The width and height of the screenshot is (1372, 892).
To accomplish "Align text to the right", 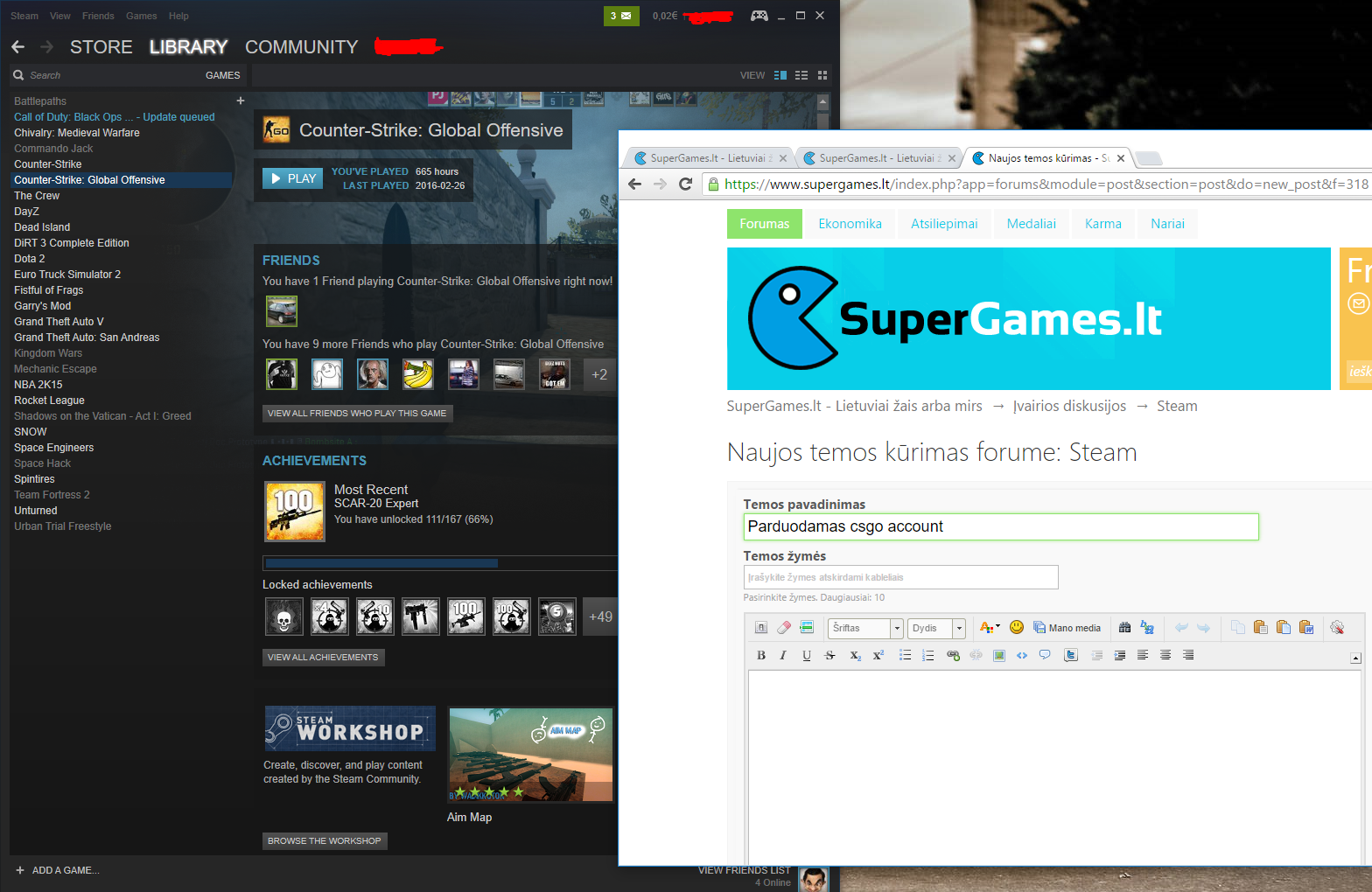I will tap(1188, 655).
